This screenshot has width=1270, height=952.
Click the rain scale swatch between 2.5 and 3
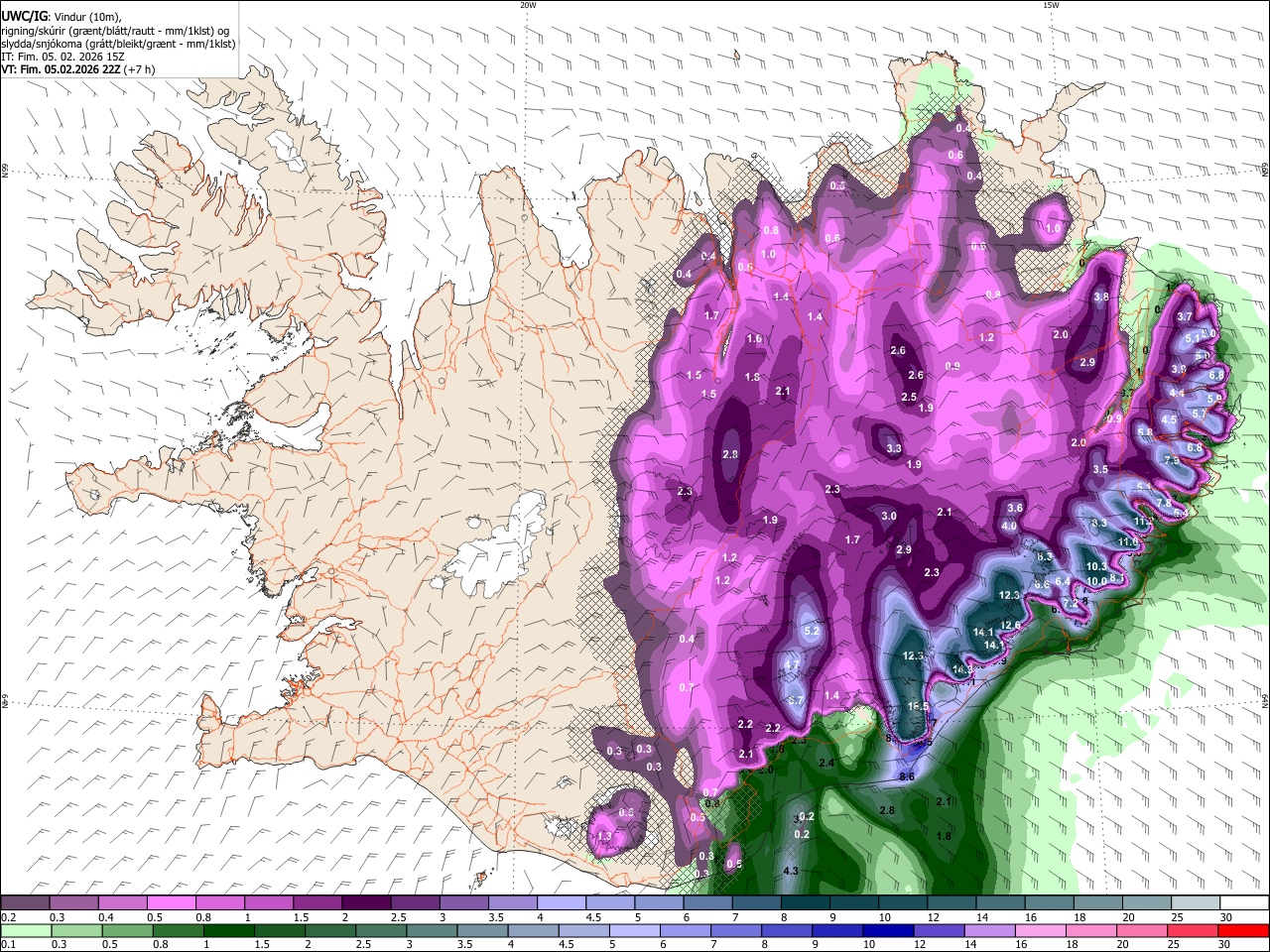381,931
